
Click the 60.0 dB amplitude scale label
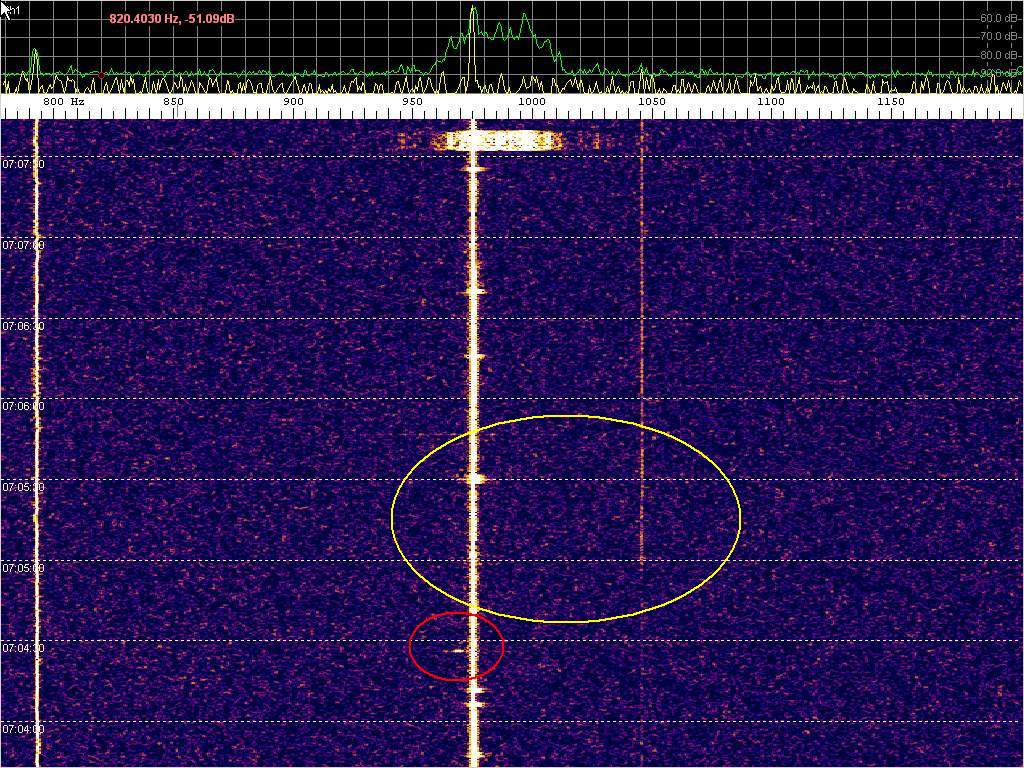click(999, 18)
